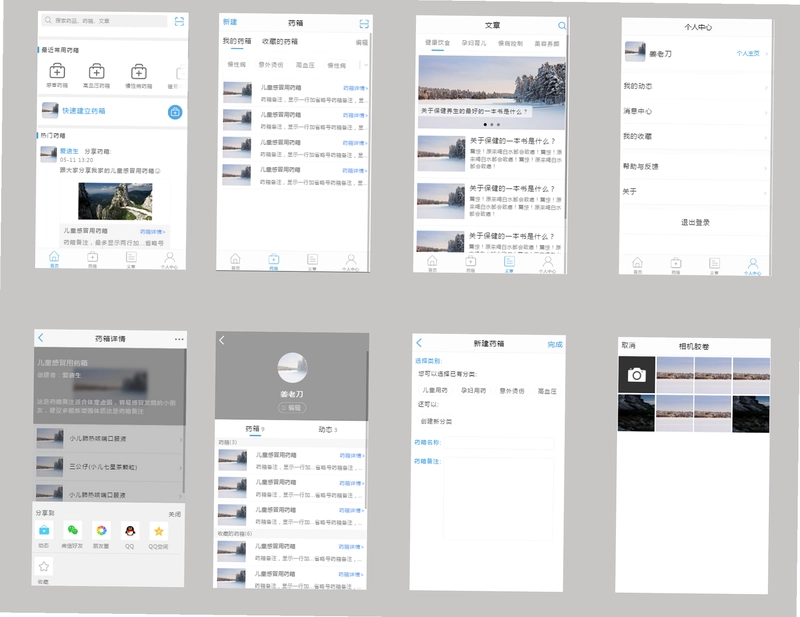
Task: Expand the category filter chevron on 药箱 screen
Action: (365, 65)
